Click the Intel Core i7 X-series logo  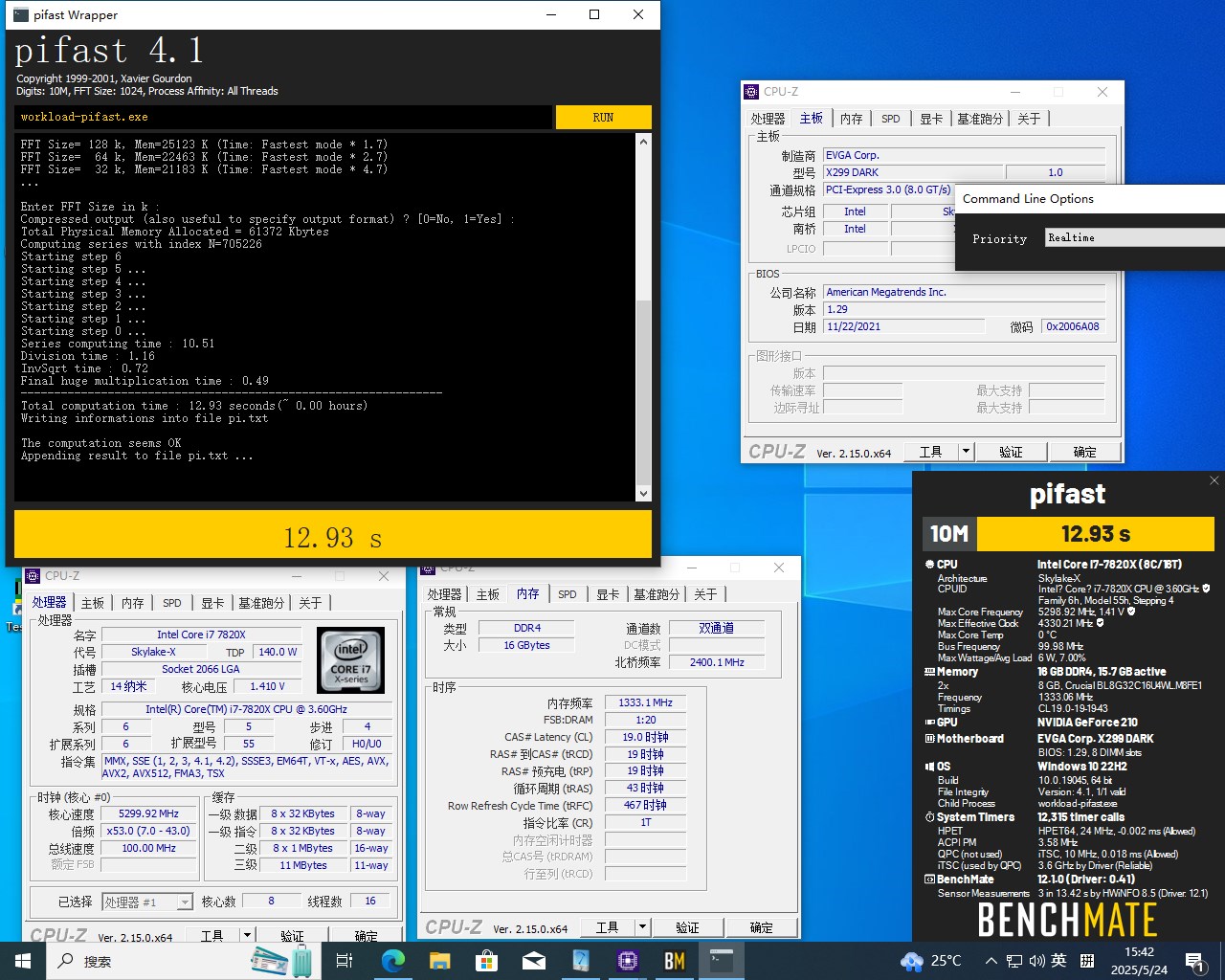[350, 659]
